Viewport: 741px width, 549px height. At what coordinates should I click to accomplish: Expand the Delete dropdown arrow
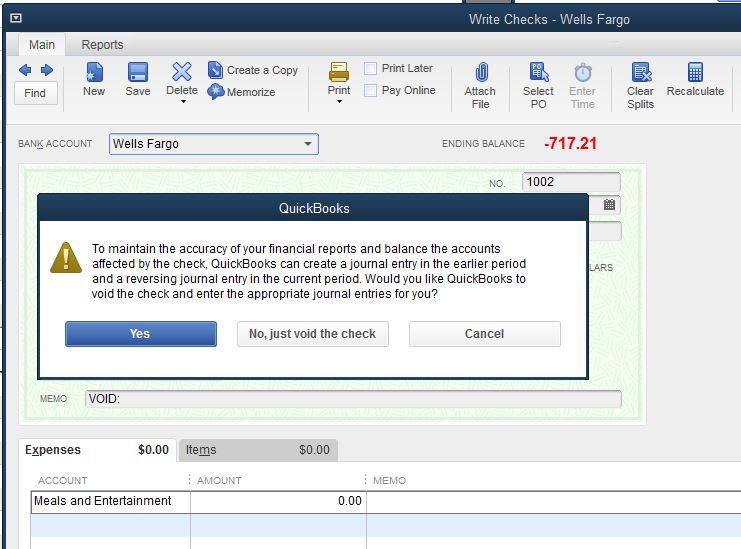(x=183, y=102)
